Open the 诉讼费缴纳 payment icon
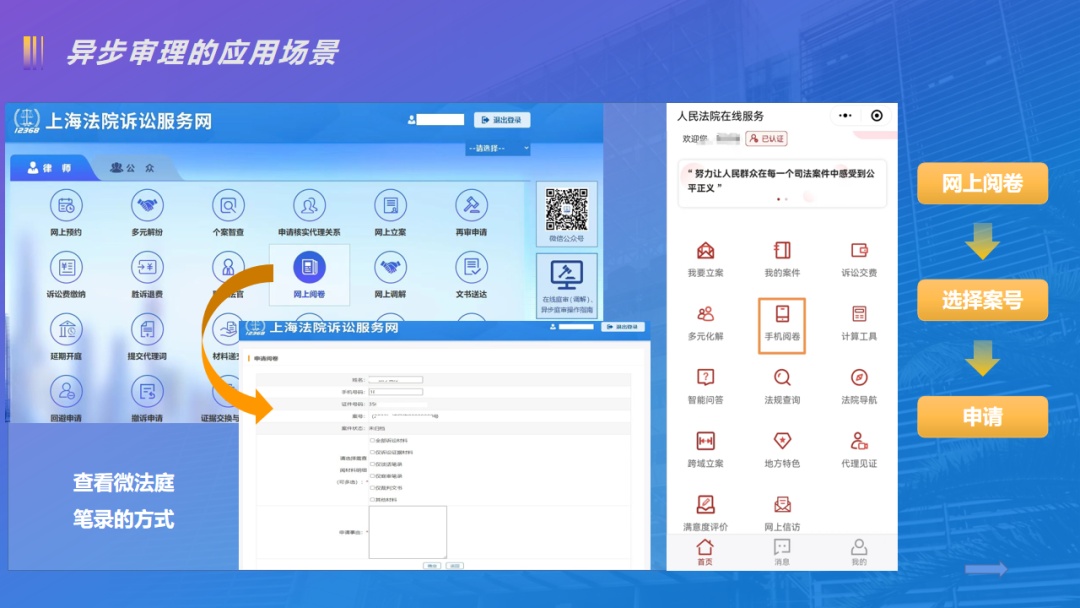The height and width of the screenshot is (608, 1080). 66,268
